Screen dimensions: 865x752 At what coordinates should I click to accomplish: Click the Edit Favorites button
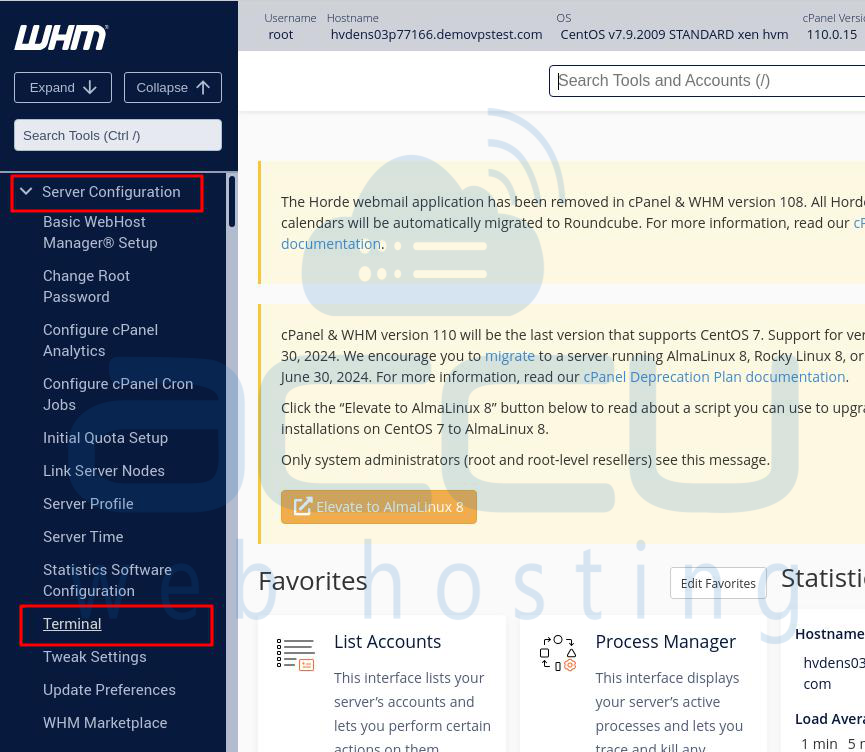(x=718, y=583)
